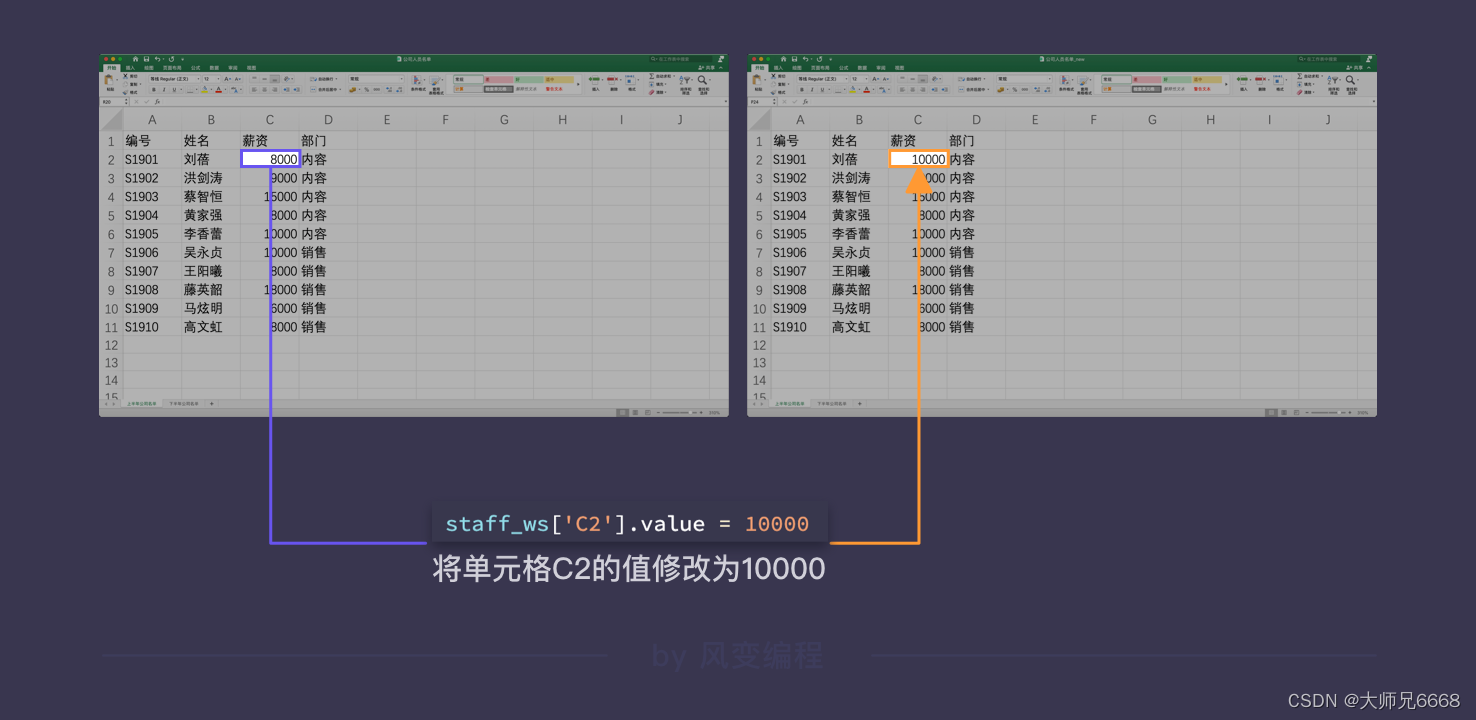Click the Increase font size icon in the left window
The width and height of the screenshot is (1476, 720).
[227, 79]
